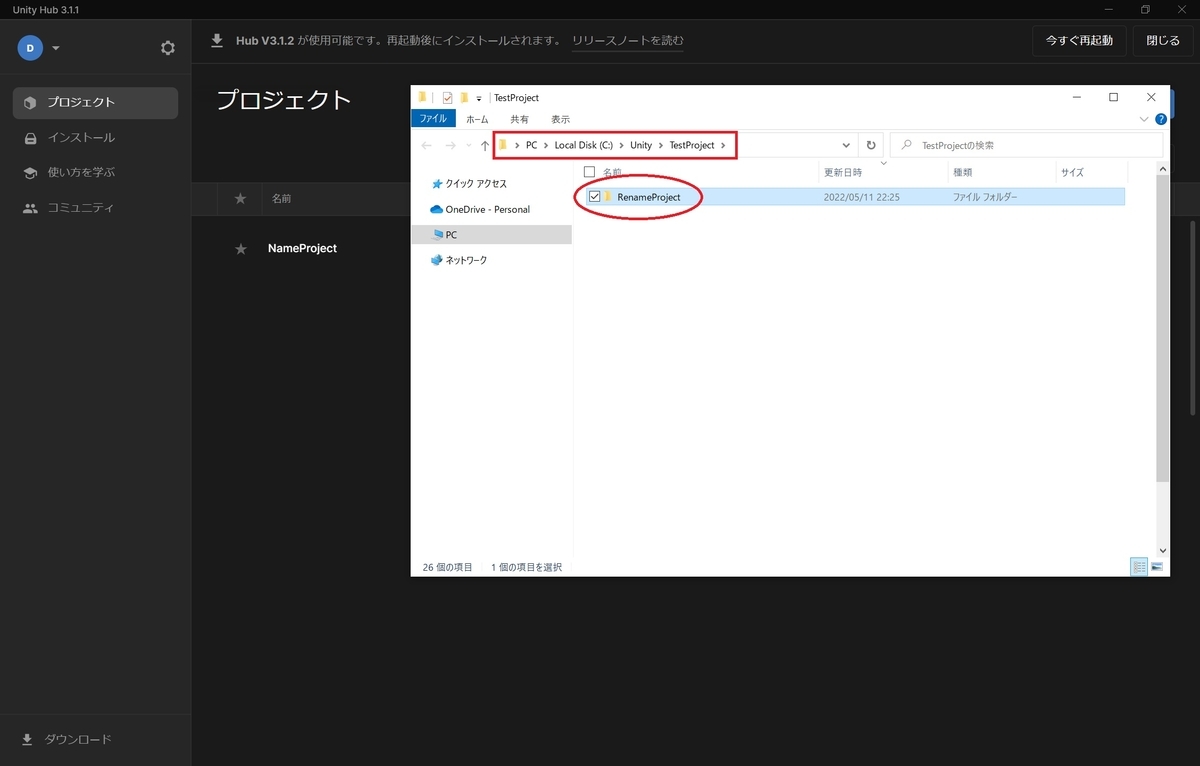This screenshot has width=1200, height=766.
Task: Switch Explorer to large icons view
Action: (1157, 567)
